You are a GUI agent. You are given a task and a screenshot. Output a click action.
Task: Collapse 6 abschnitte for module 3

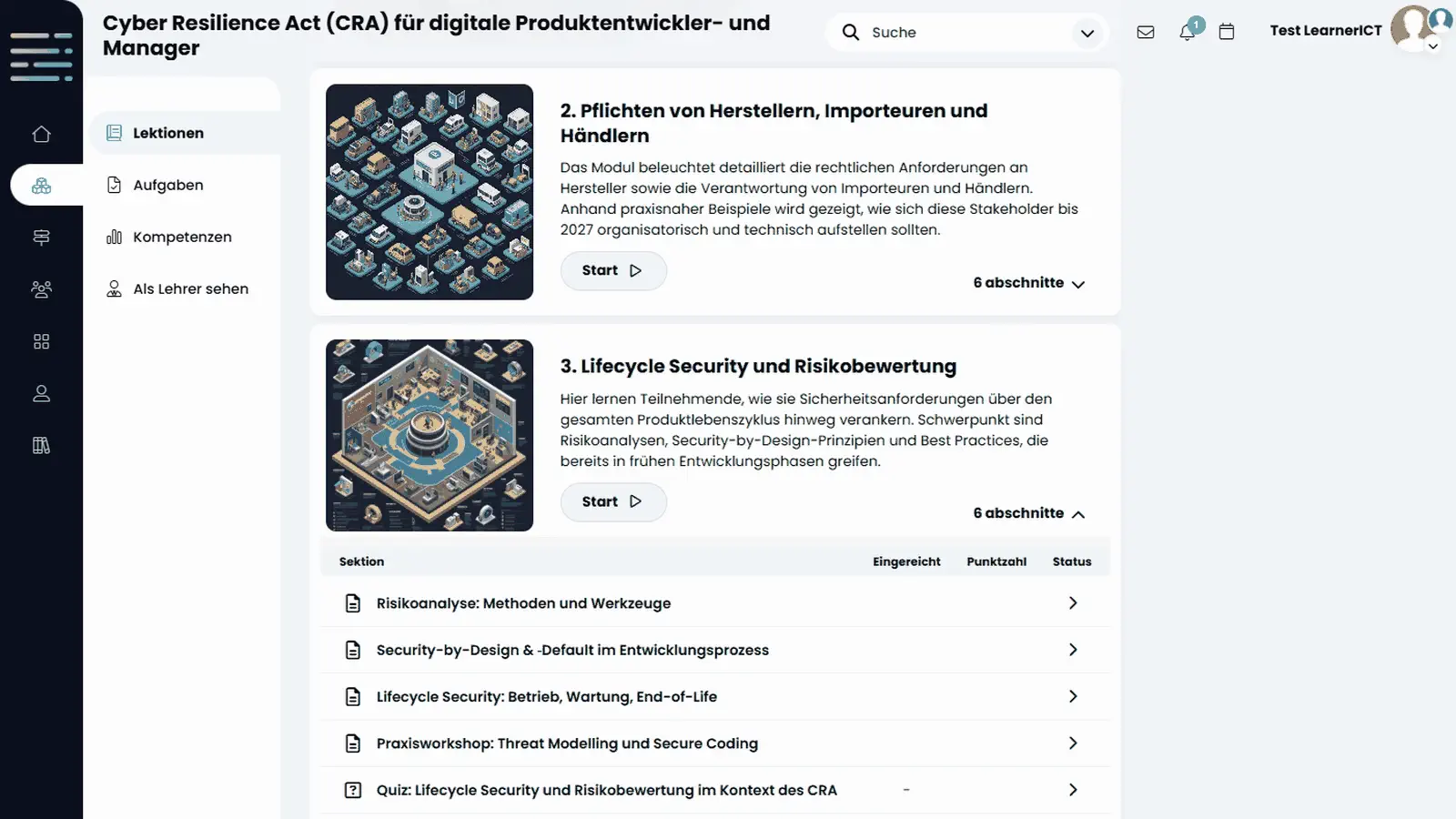tap(1029, 513)
